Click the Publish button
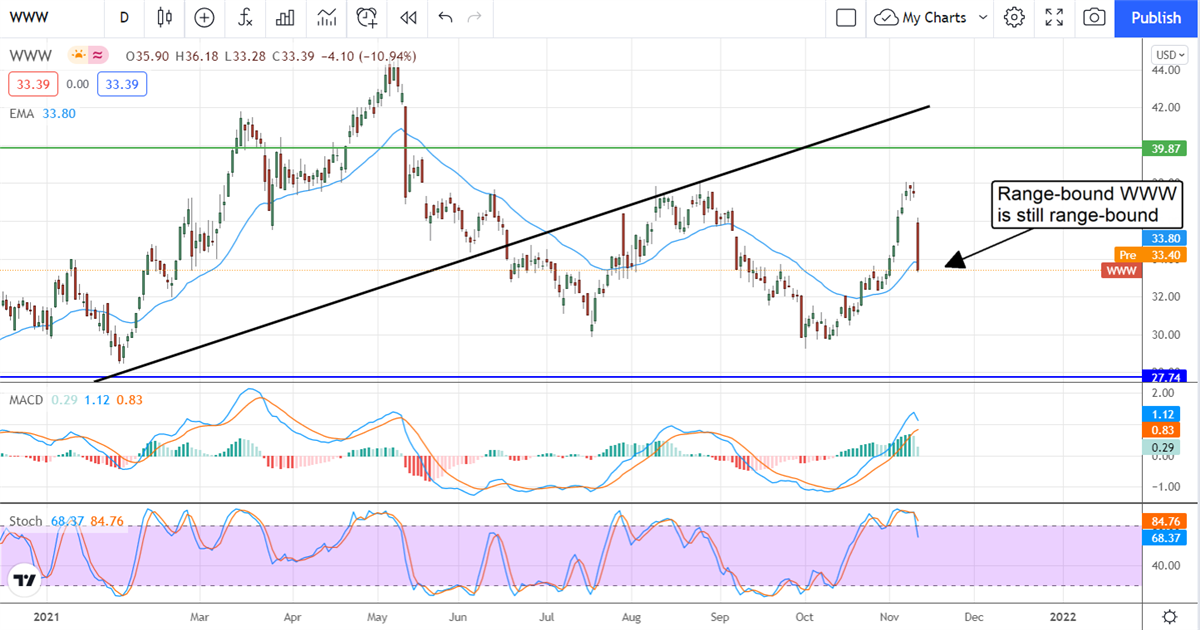Viewport: 1200px width, 630px height. [1156, 17]
